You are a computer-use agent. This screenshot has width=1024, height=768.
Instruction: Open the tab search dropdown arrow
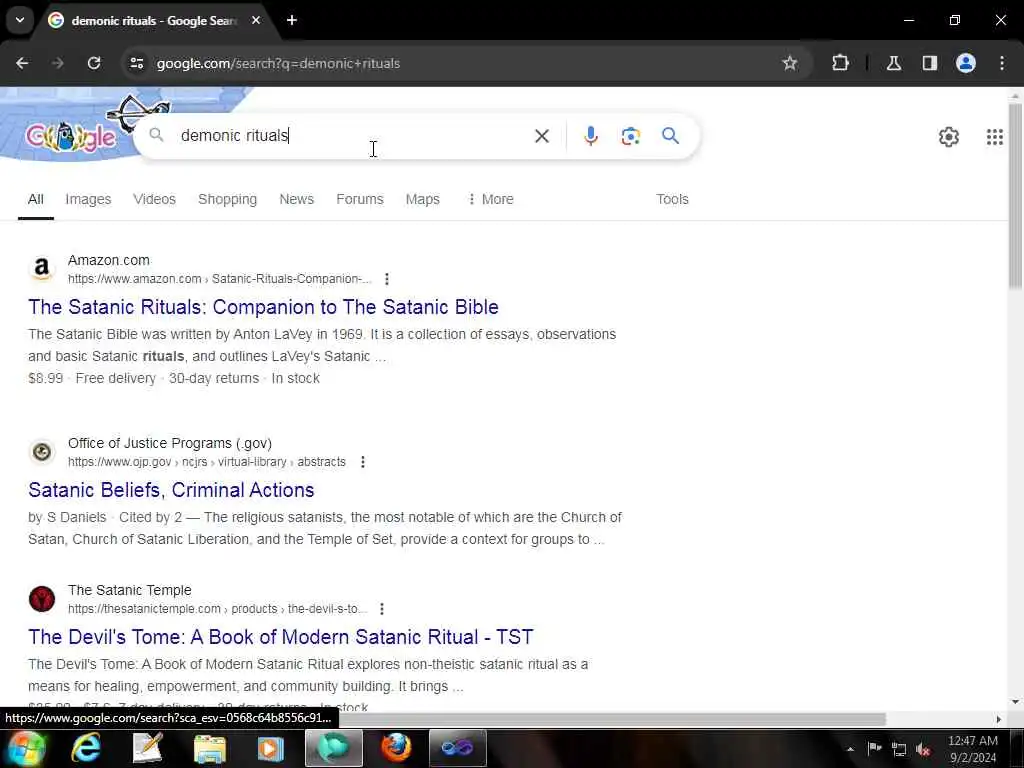coord(20,20)
